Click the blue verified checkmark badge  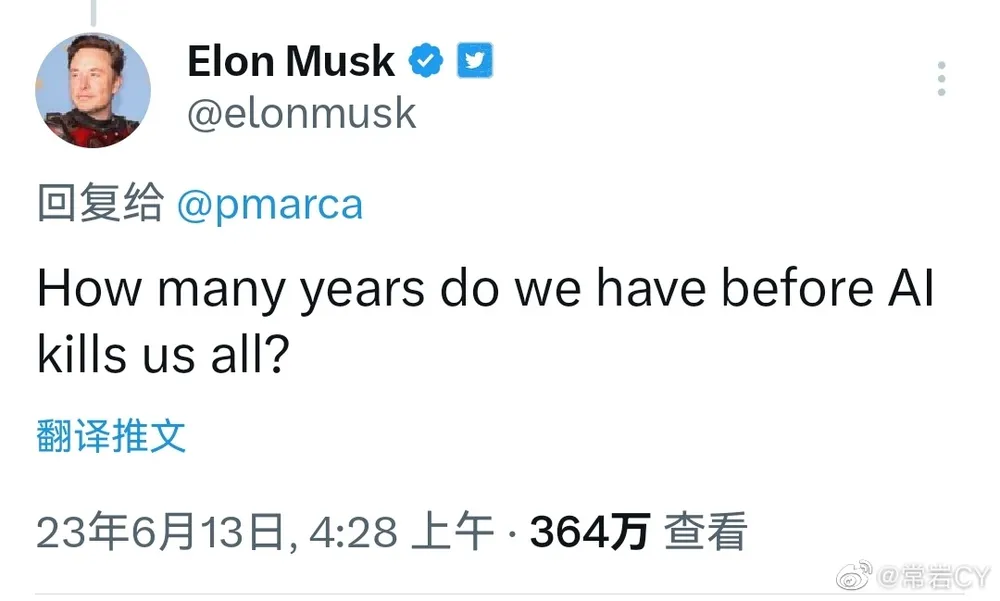(x=426, y=62)
